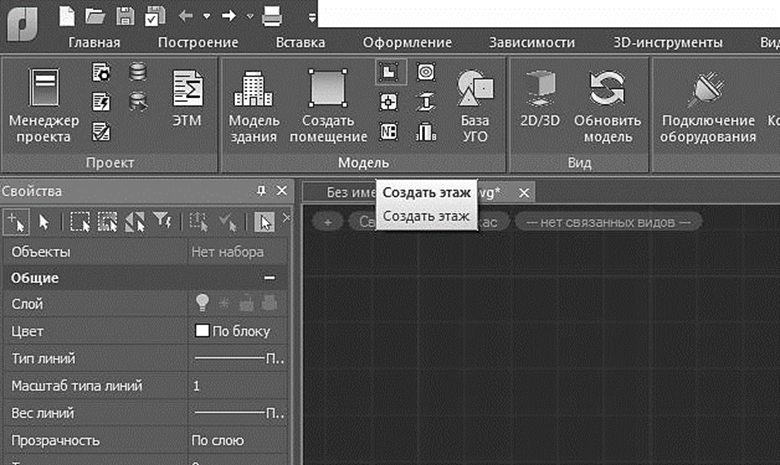Pin the Свойства panel
The width and height of the screenshot is (780, 465).
tap(262, 191)
